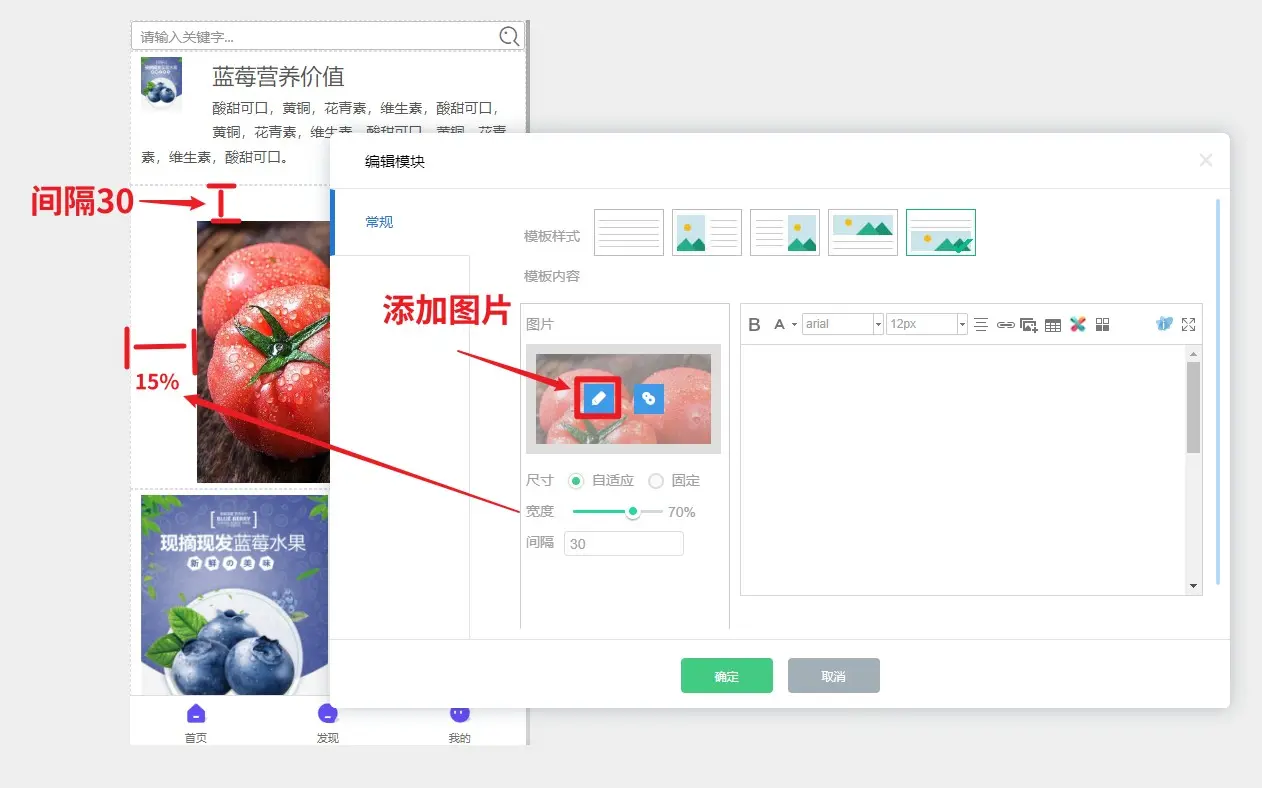The height and width of the screenshot is (788, 1262).
Task: Select 固定 size radio button
Action: [x=656, y=481]
